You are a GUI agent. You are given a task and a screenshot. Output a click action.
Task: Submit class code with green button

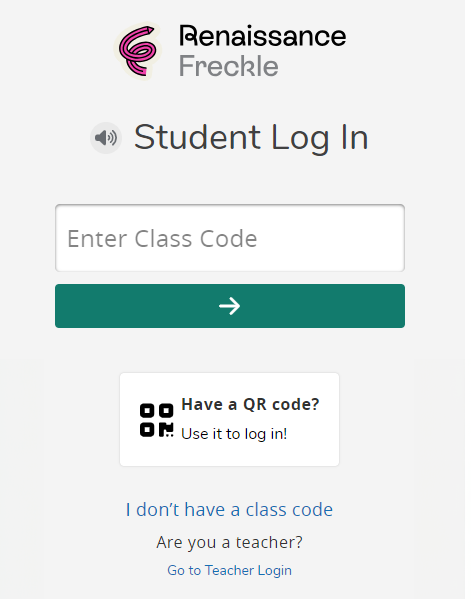pos(230,306)
